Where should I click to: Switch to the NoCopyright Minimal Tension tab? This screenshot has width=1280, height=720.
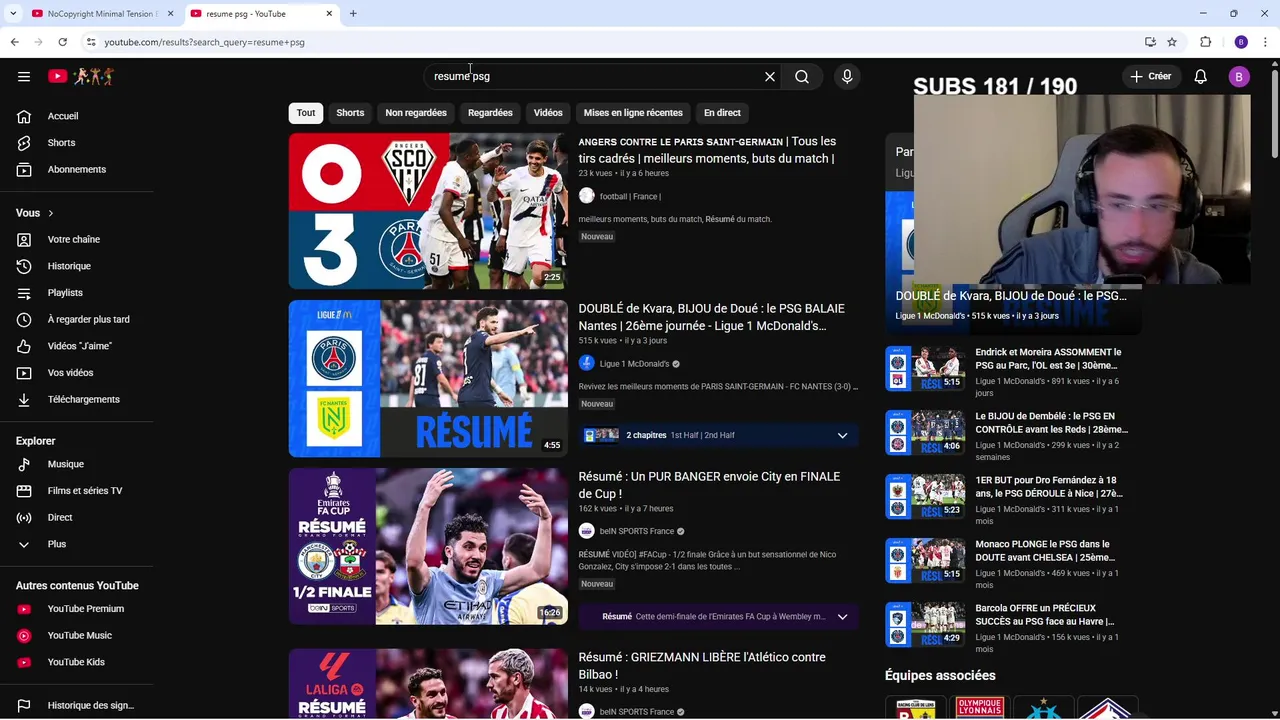101,14
